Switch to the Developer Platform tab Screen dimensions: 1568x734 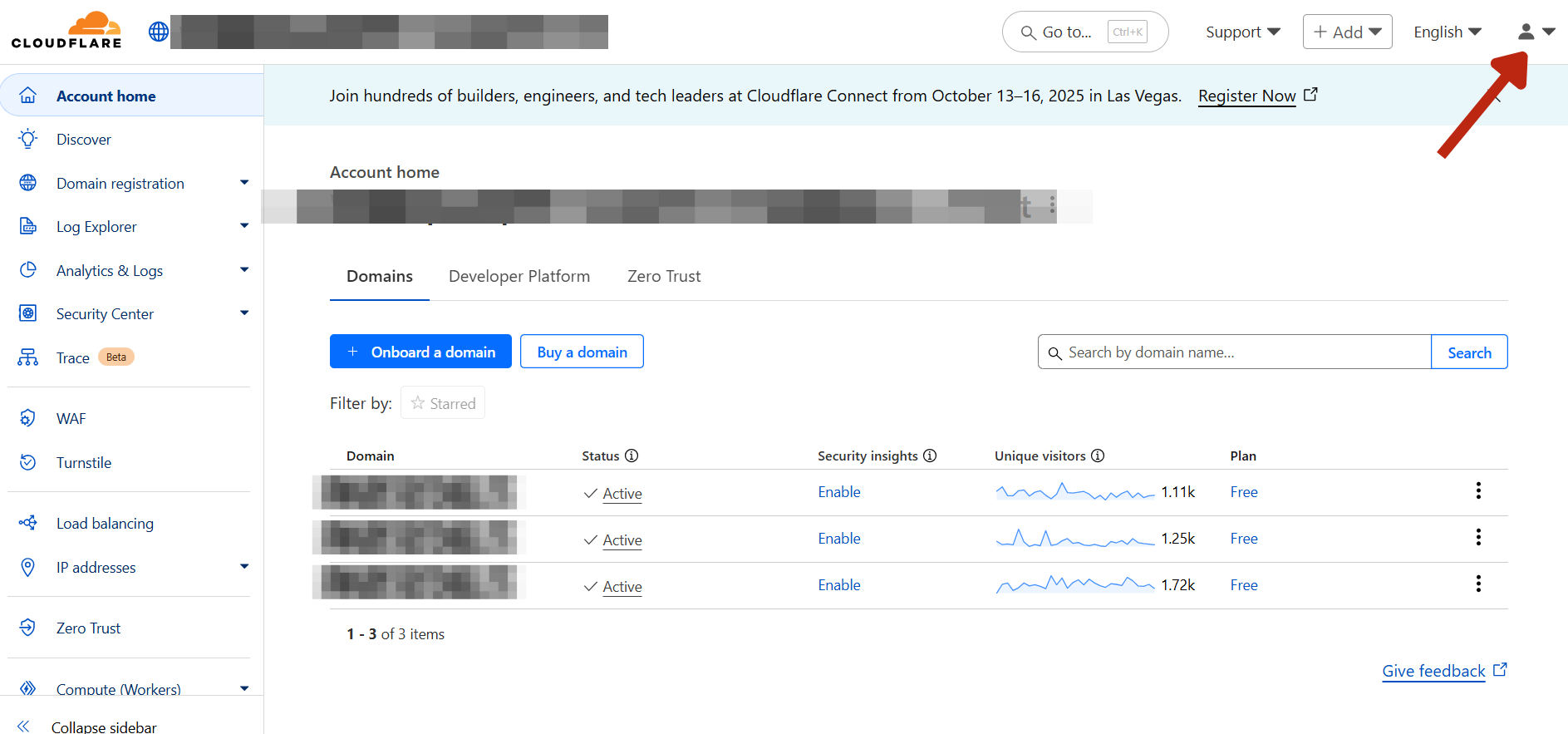click(x=519, y=277)
